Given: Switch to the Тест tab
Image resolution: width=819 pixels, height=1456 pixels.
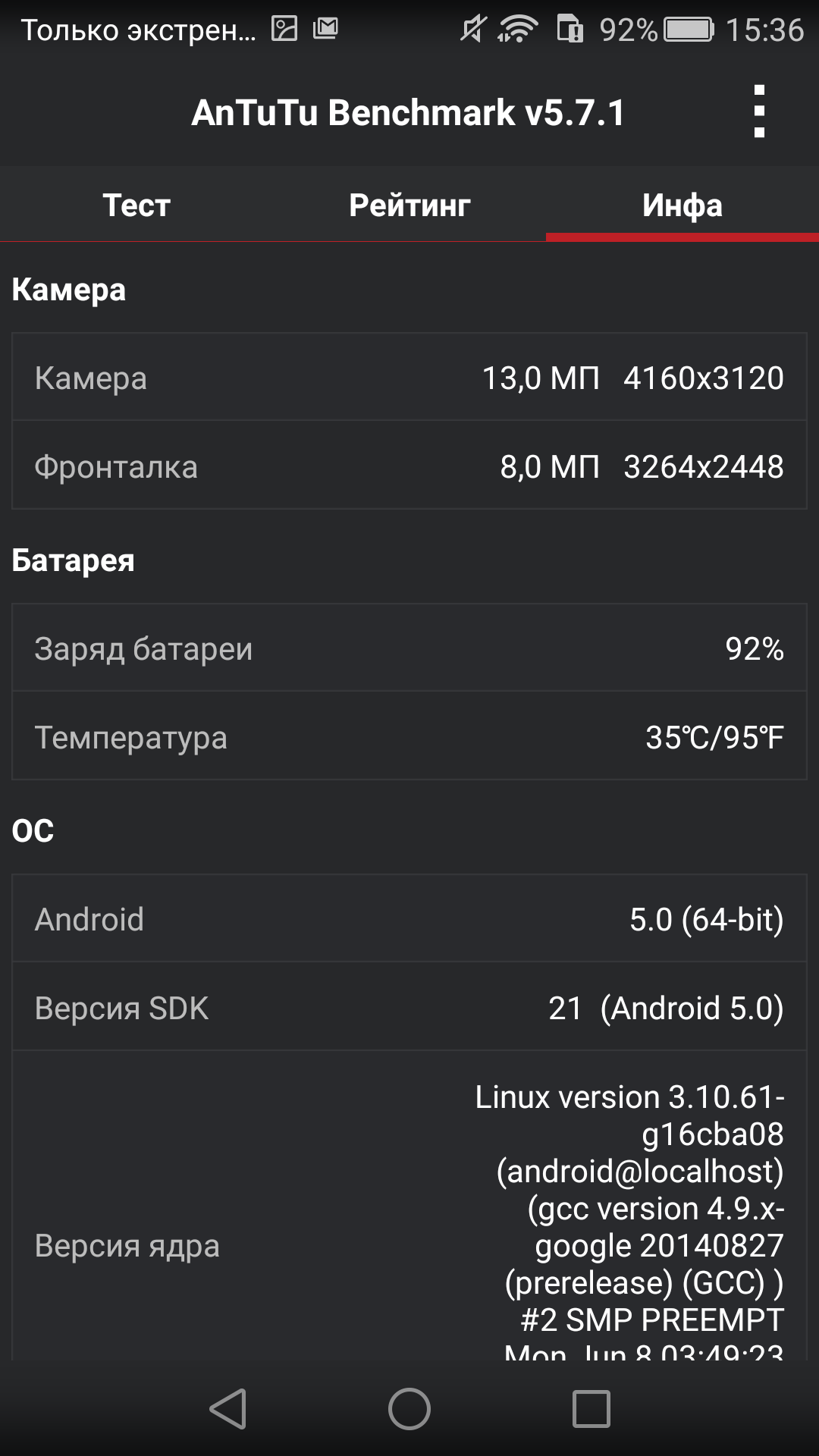Looking at the screenshot, I should point(136,205).
